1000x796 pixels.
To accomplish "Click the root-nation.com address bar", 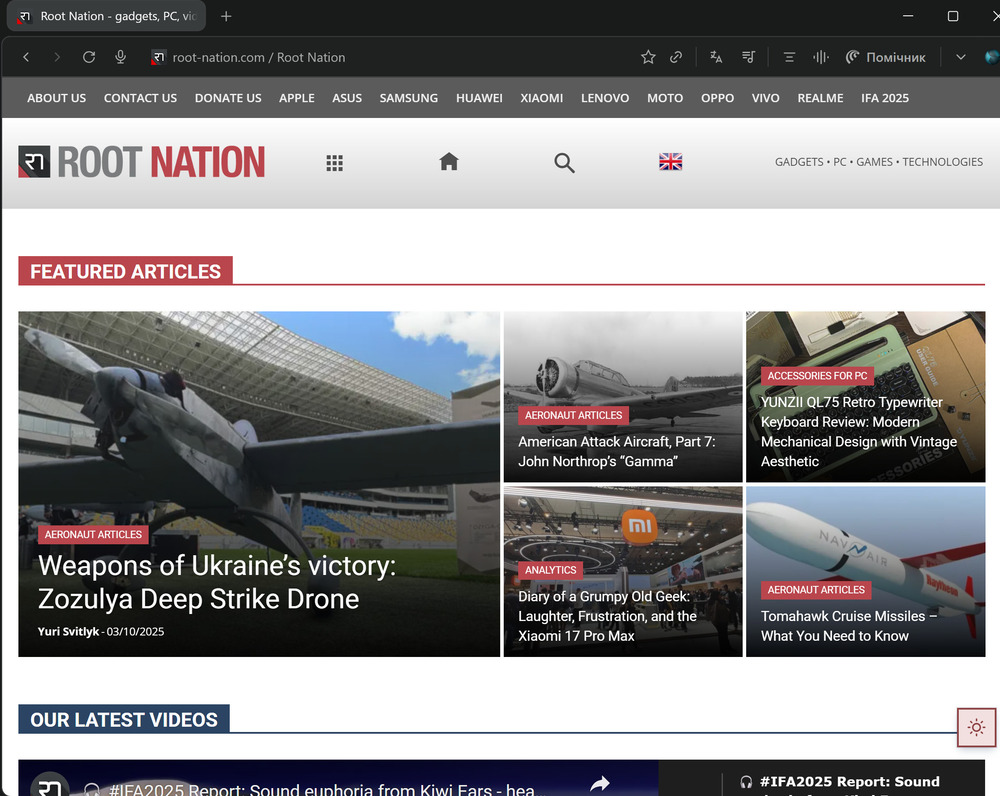I will (x=258, y=57).
